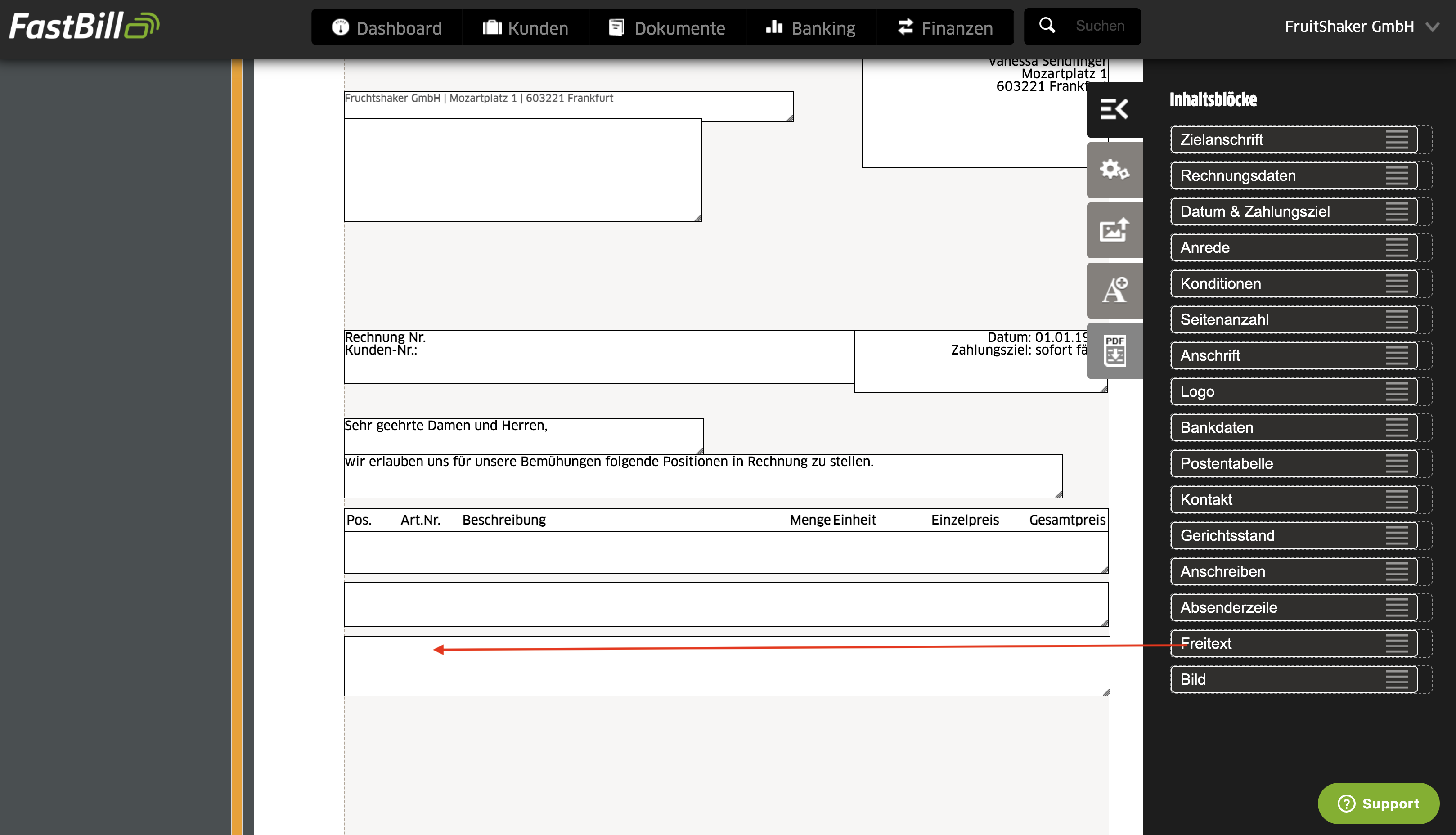Click drag handle icon on Bankdaten block
1456x835 pixels.
click(x=1397, y=427)
